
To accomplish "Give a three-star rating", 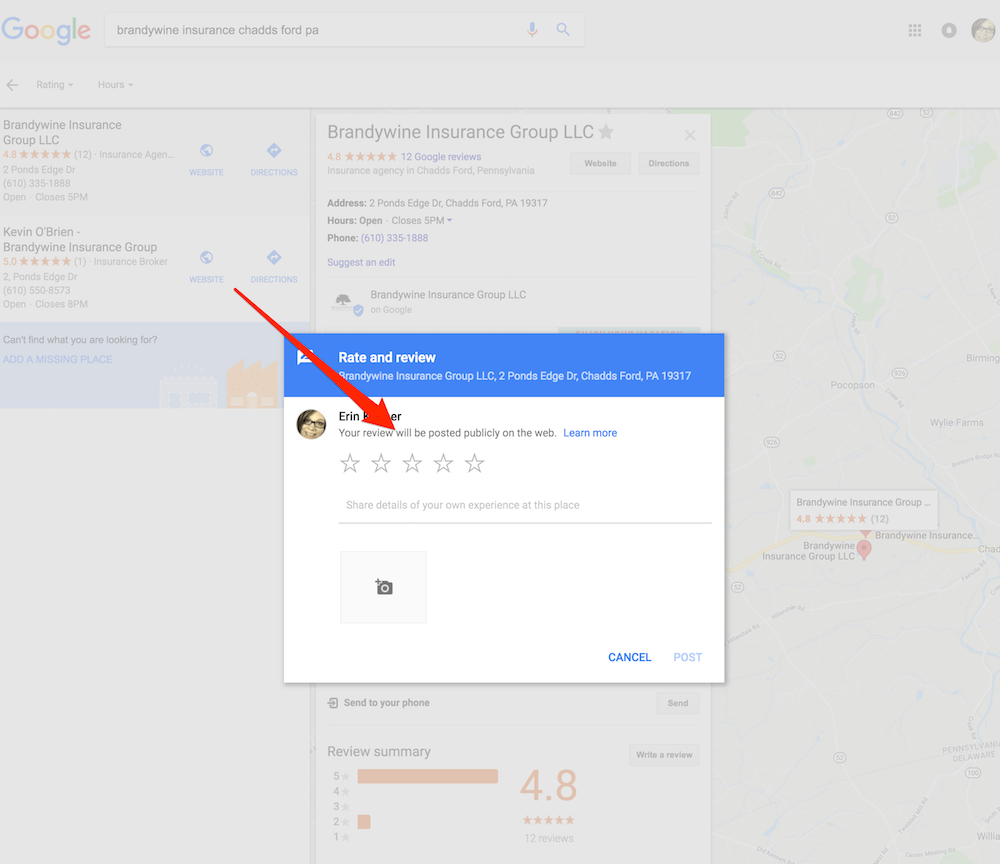I will pyautogui.click(x=412, y=463).
